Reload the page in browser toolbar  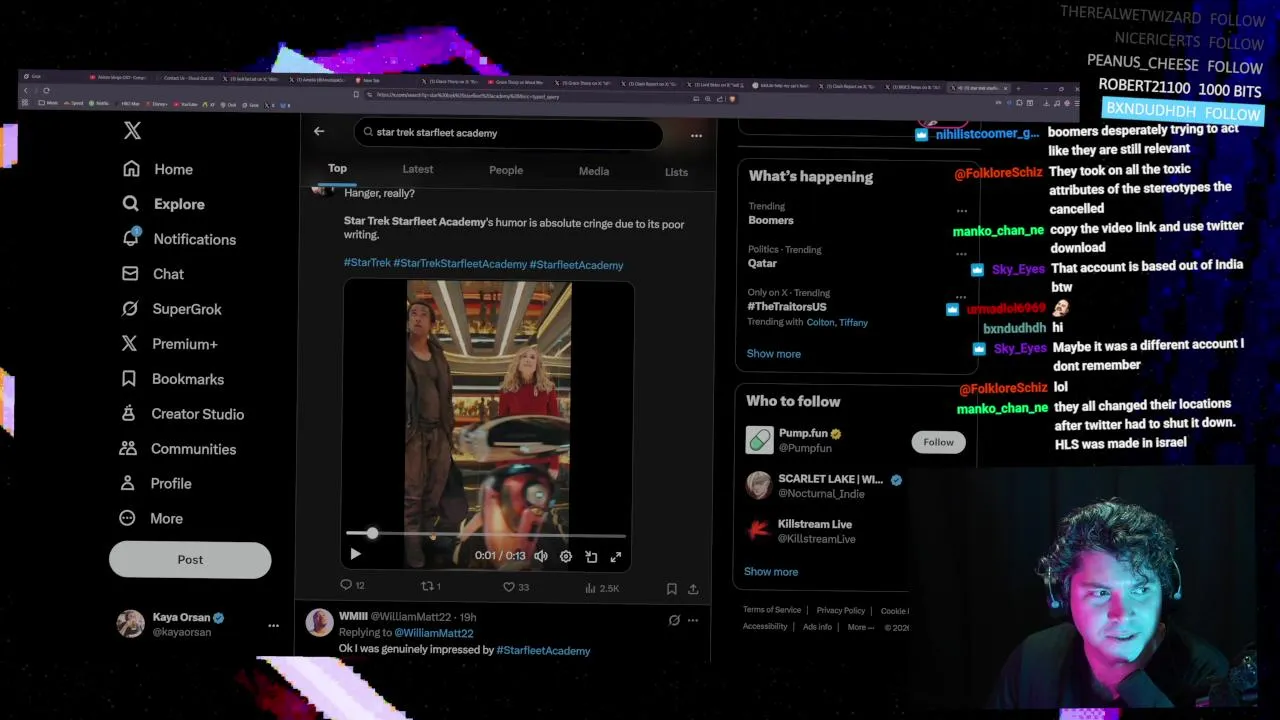tap(46, 91)
